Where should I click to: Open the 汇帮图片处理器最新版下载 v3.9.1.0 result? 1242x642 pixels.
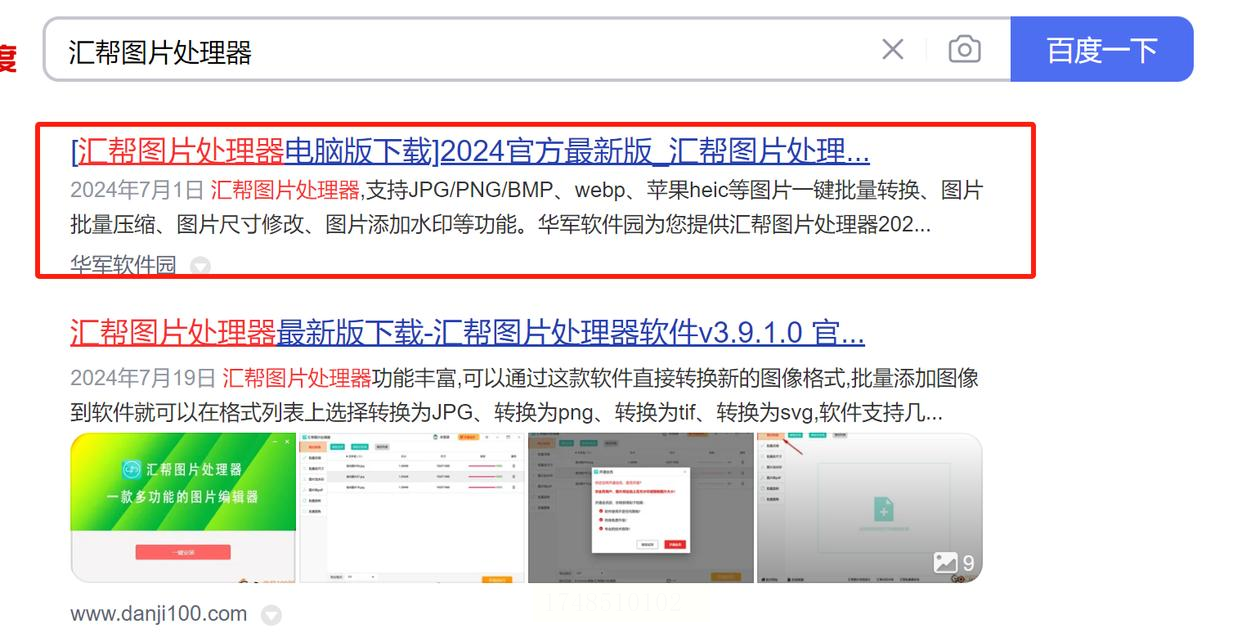467,332
